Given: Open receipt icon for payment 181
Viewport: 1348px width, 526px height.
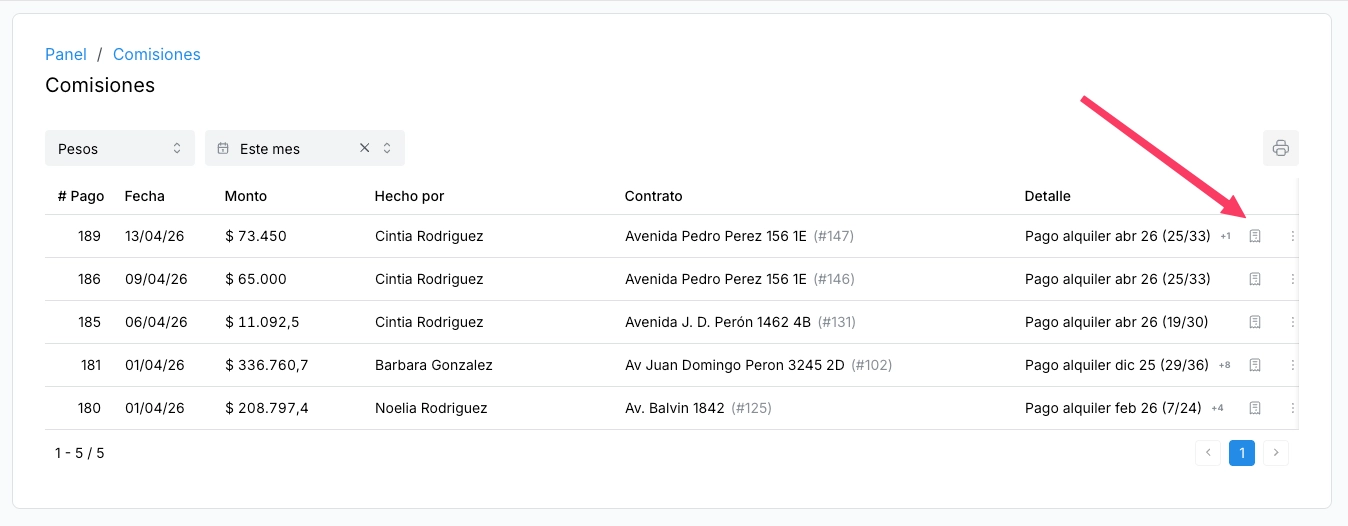Looking at the screenshot, I should (1255, 365).
